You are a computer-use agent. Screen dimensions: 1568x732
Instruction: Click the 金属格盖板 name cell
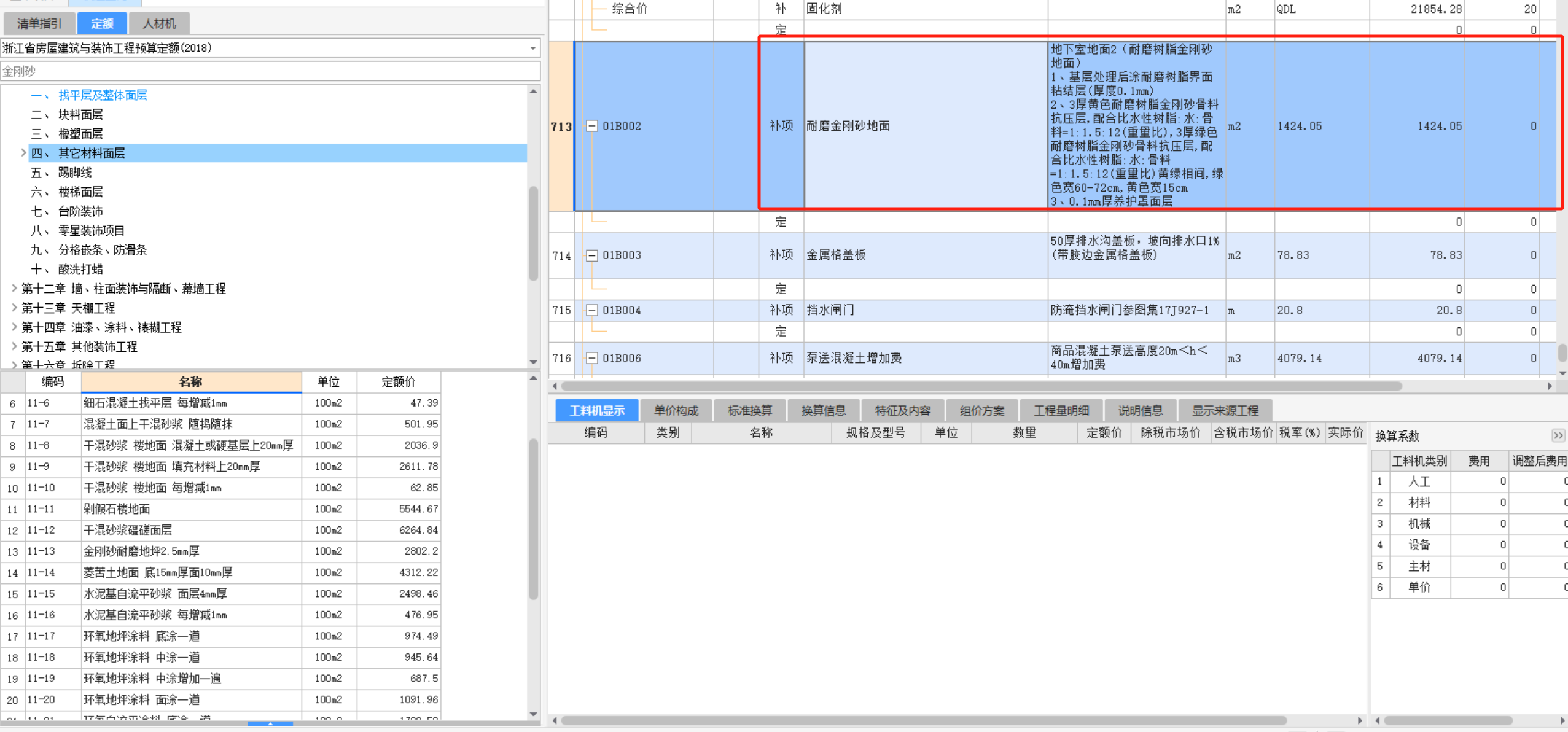click(926, 255)
